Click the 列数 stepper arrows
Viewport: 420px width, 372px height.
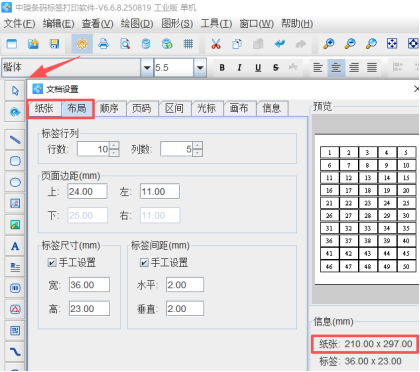[x=198, y=149]
